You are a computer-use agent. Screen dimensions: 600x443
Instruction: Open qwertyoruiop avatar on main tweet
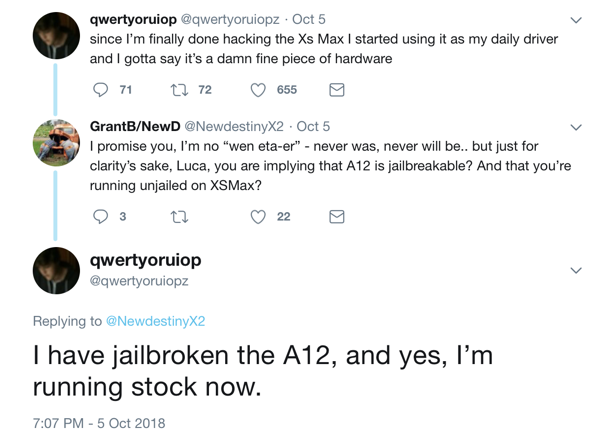click(x=56, y=270)
